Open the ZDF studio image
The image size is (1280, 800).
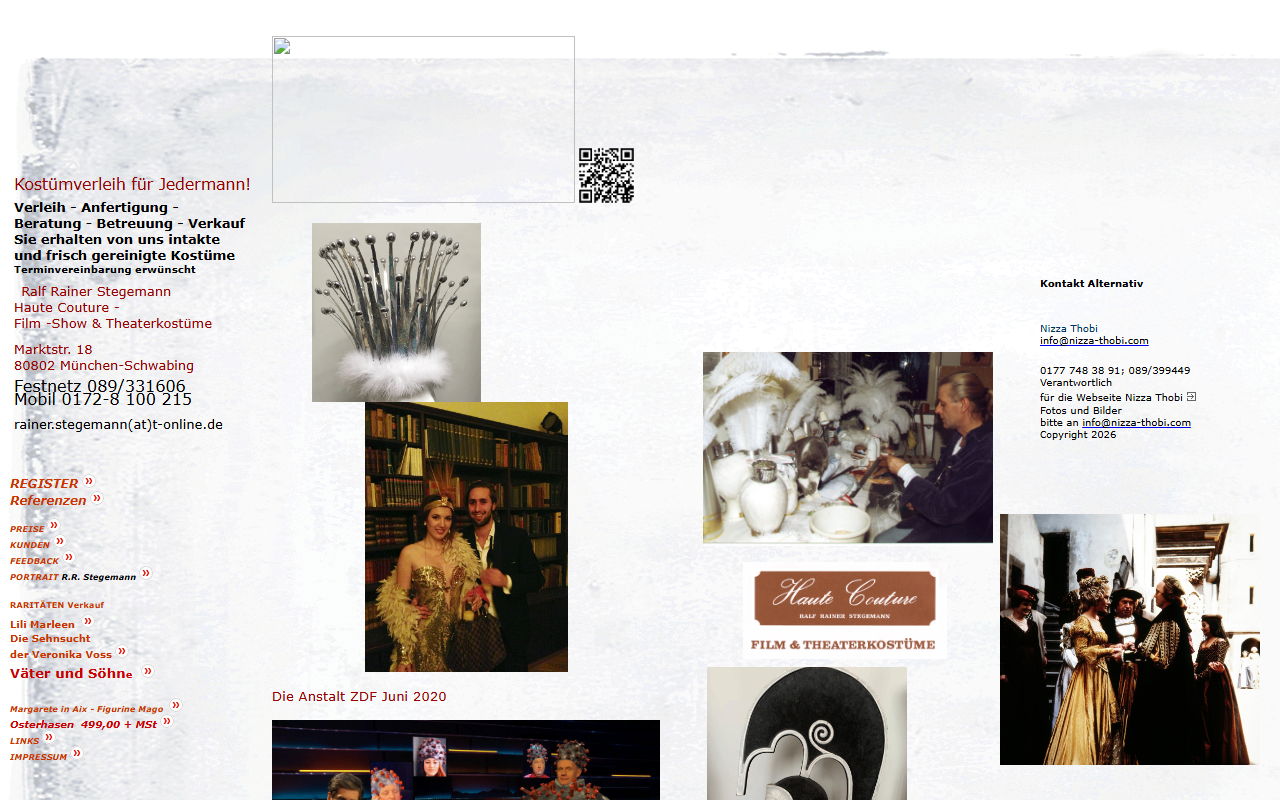[466, 760]
